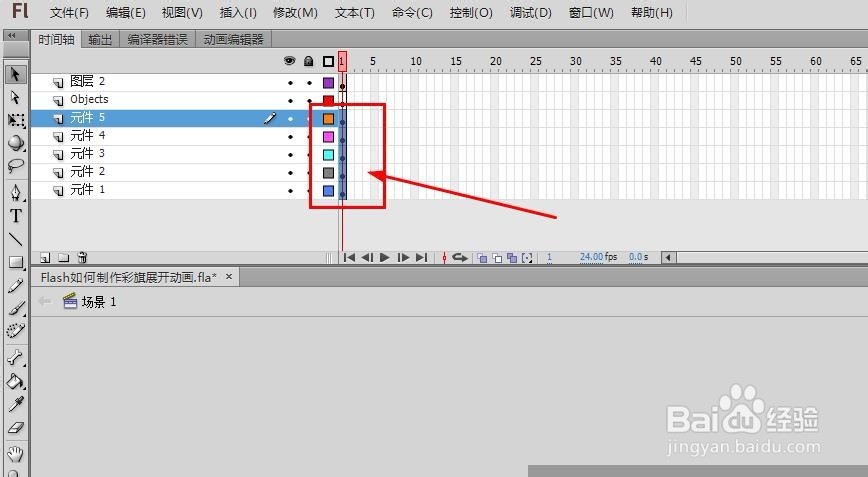This screenshot has height=477, width=868.
Task: Select the Selection (arrow) tool
Action: click(15, 74)
